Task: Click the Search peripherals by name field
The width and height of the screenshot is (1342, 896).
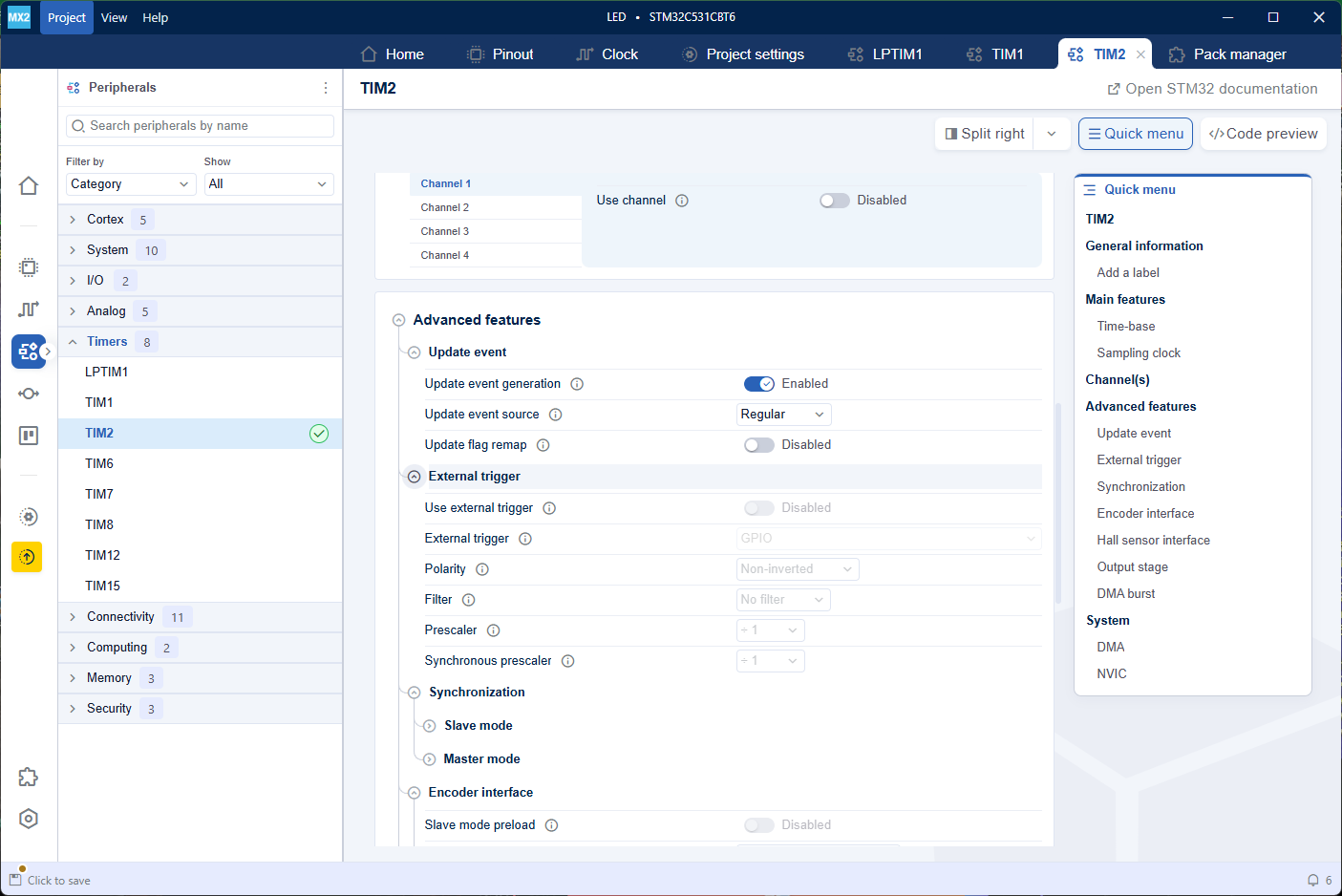Action: pyautogui.click(x=201, y=126)
